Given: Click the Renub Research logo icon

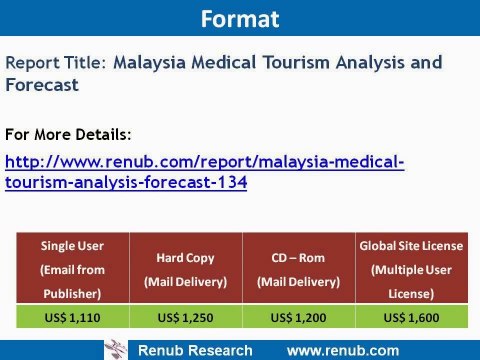Looking at the screenshot, I should [x=116, y=350].
